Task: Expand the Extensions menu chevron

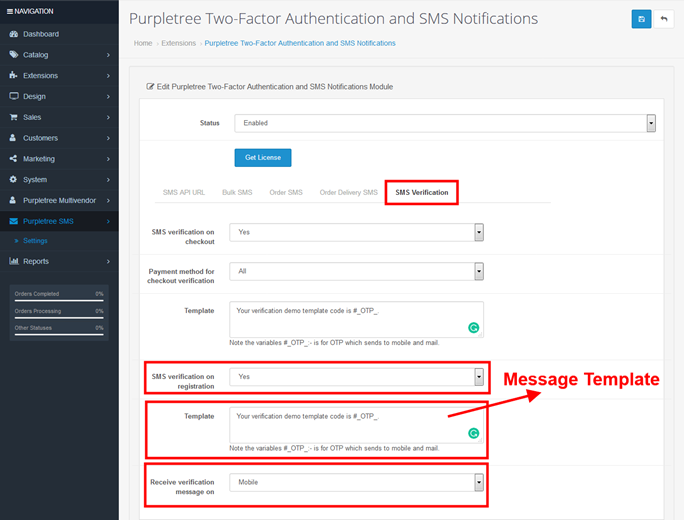Action: click(x=108, y=76)
